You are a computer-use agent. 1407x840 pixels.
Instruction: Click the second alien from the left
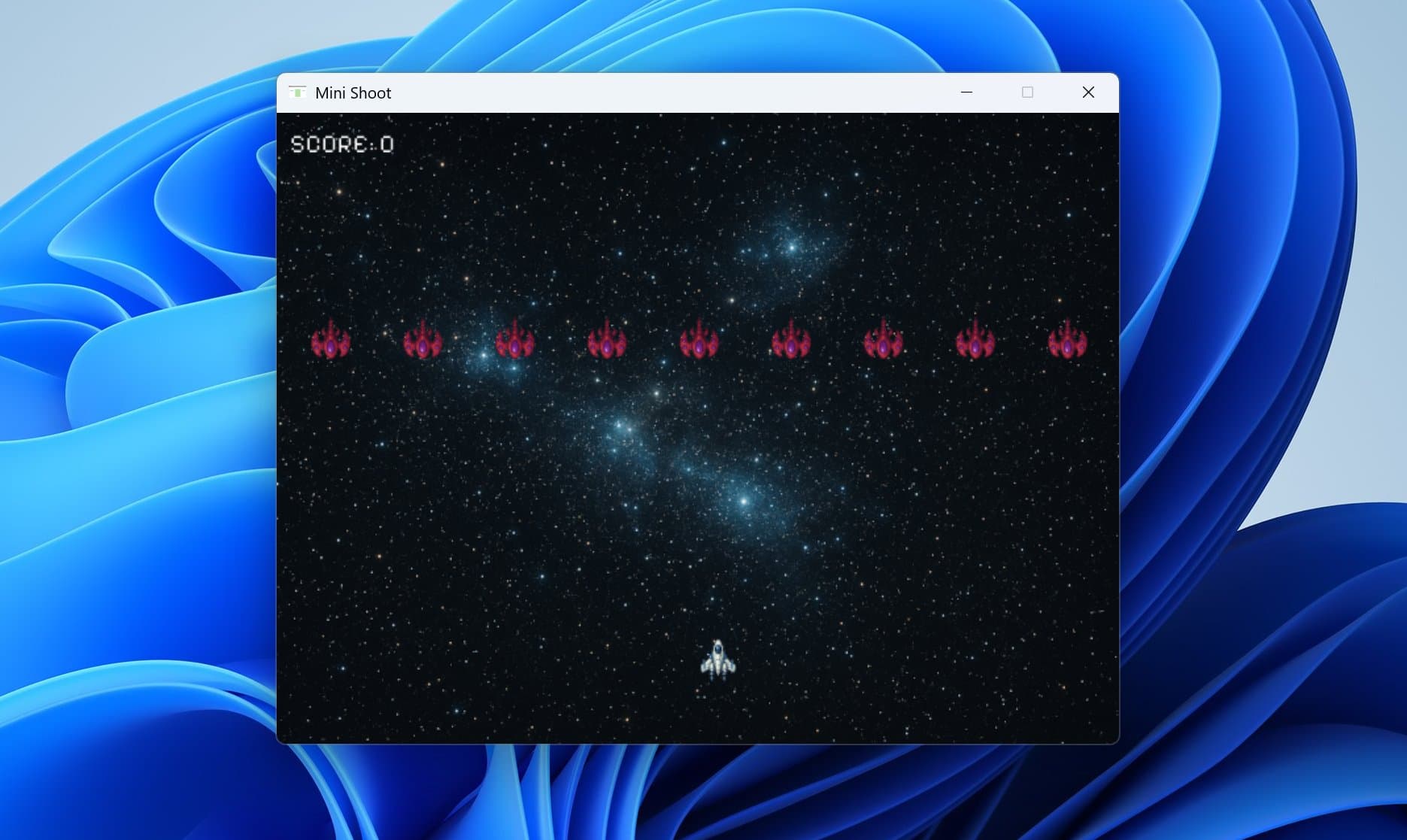click(x=425, y=342)
